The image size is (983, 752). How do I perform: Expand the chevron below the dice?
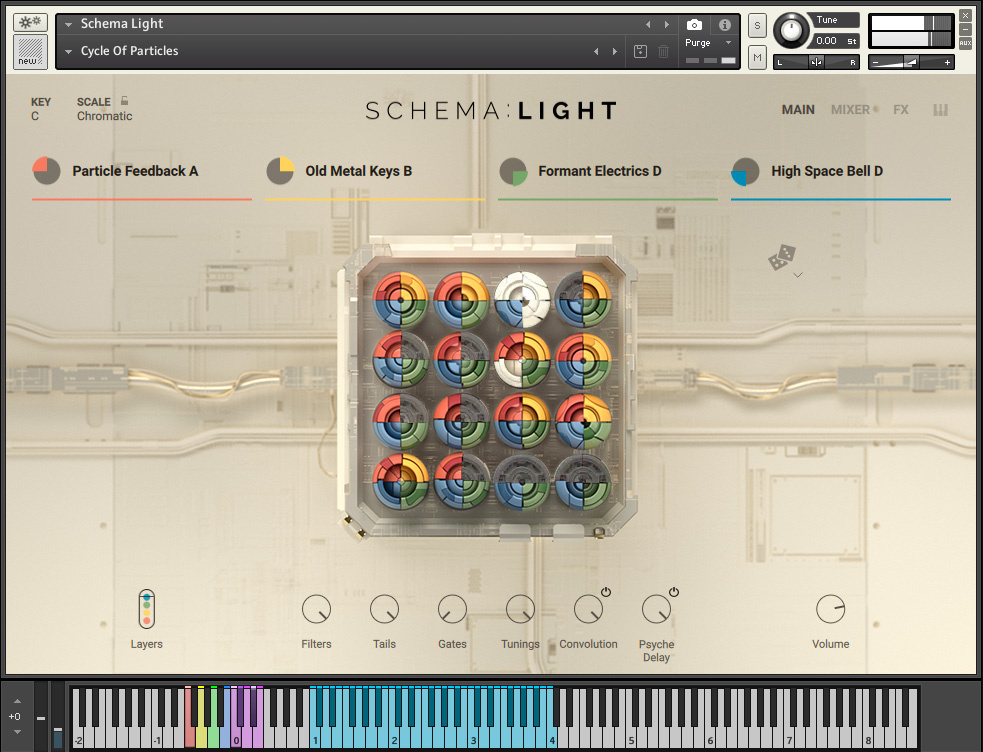pos(797,274)
